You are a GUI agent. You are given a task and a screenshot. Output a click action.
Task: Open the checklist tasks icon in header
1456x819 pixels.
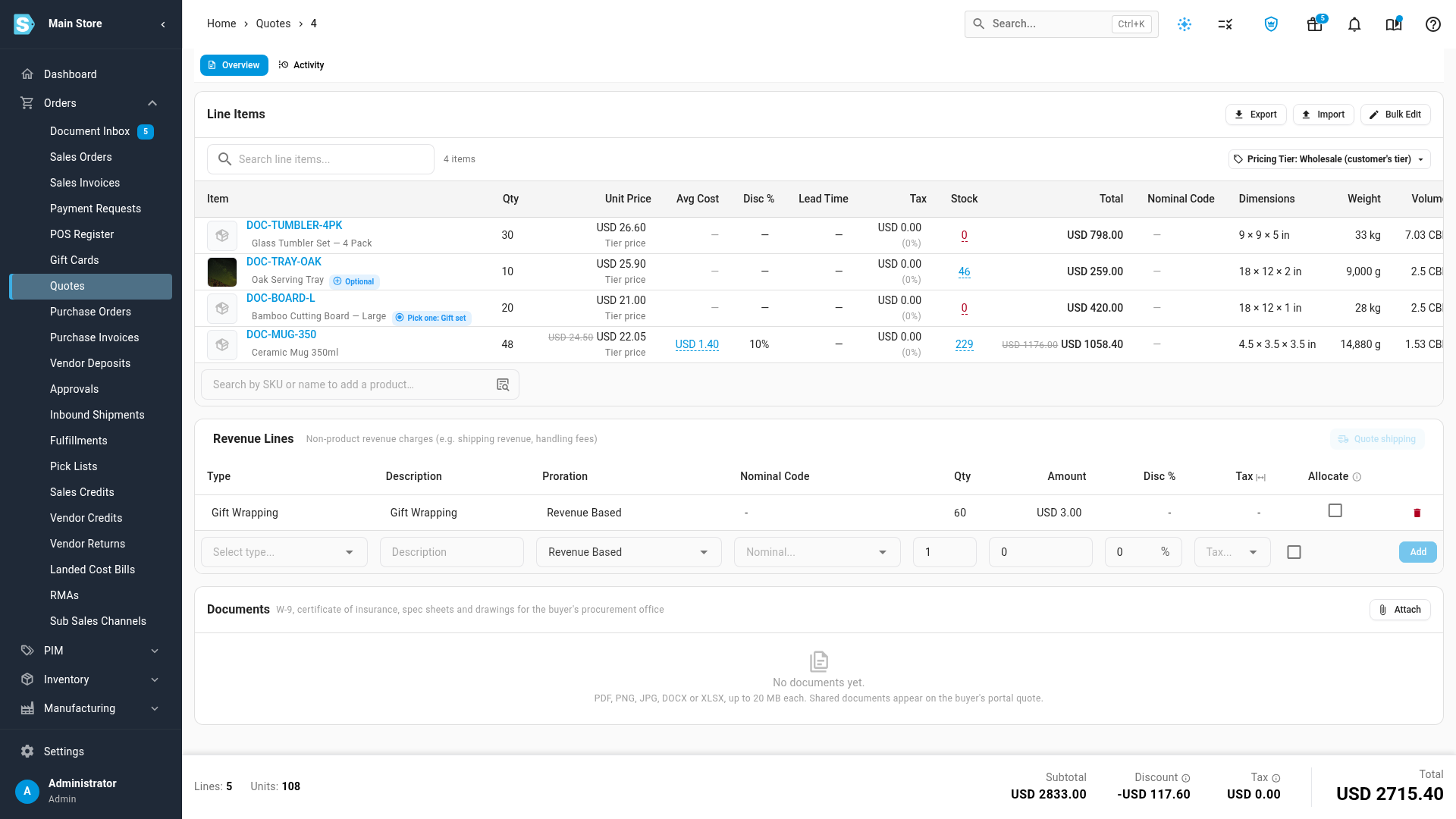(x=1225, y=24)
